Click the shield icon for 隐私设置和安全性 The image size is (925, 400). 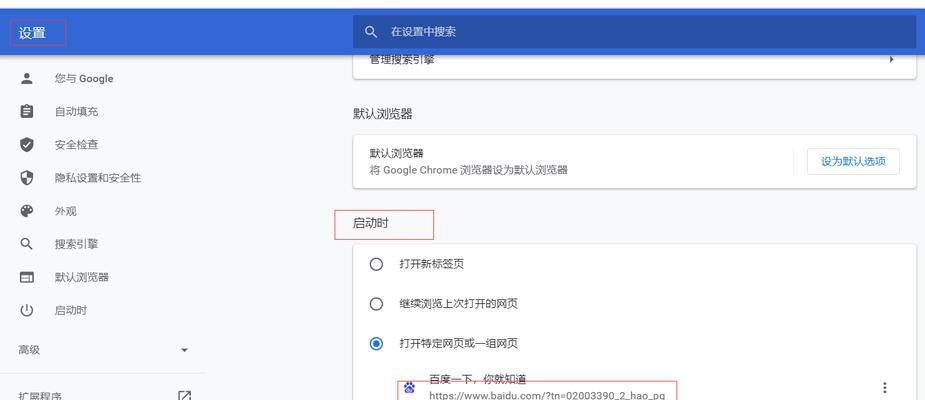[x=27, y=178]
